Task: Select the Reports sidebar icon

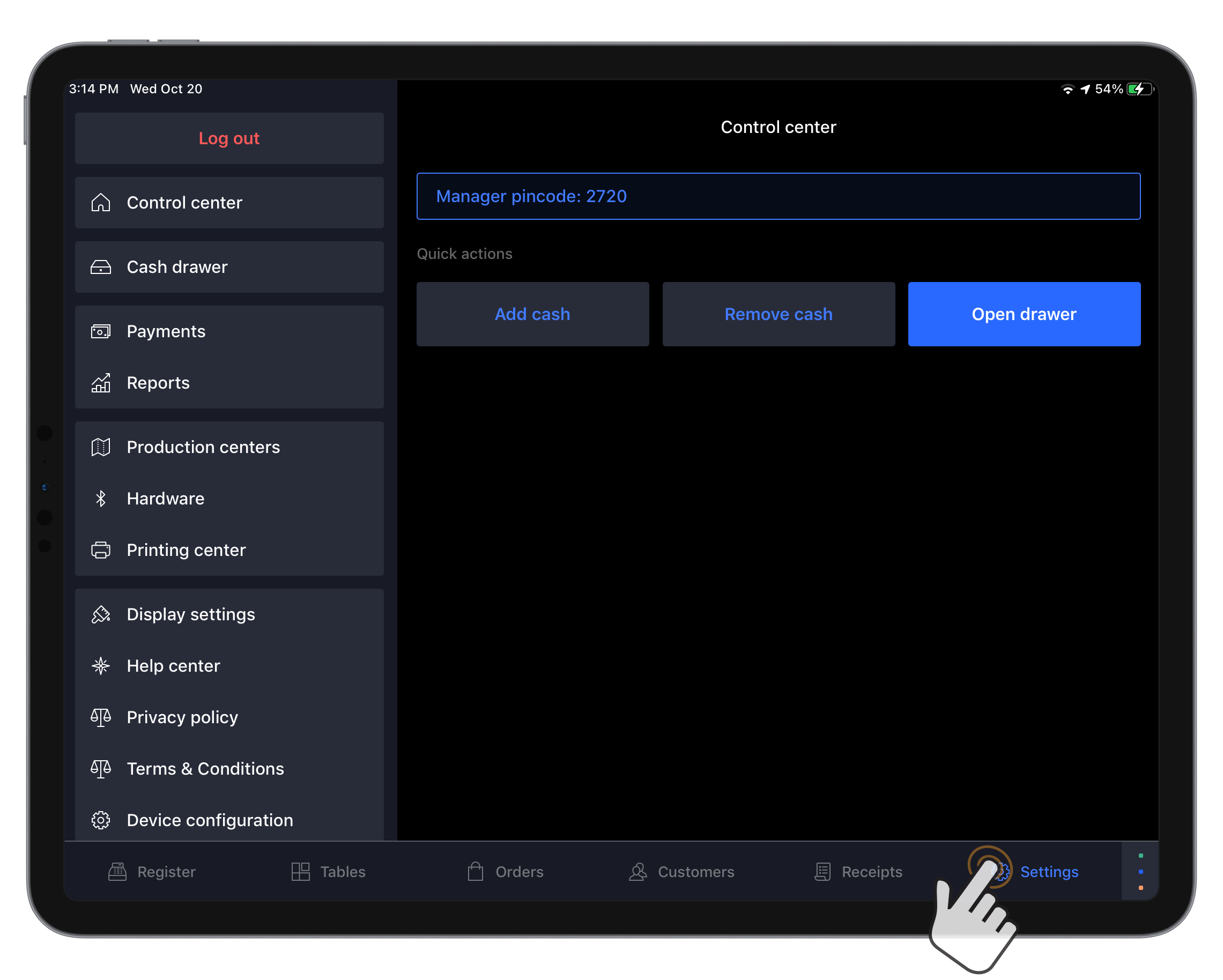Action: tap(101, 382)
